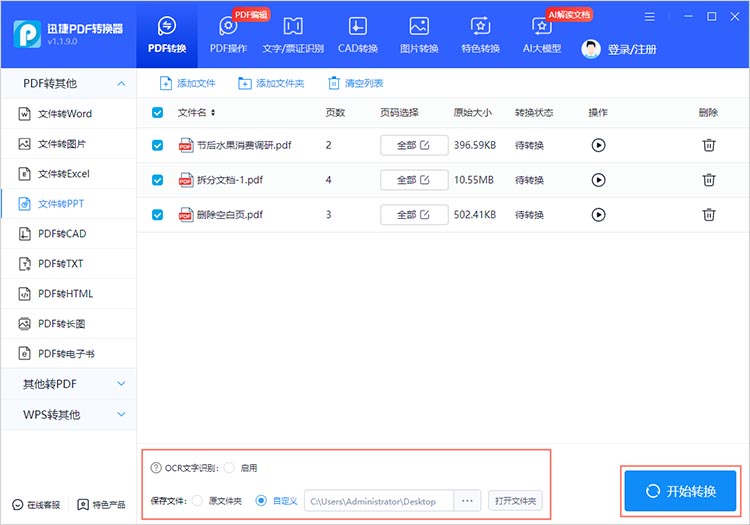Expand the WPS转其他 sidebar section
This screenshot has height=525, width=750.
coord(121,414)
